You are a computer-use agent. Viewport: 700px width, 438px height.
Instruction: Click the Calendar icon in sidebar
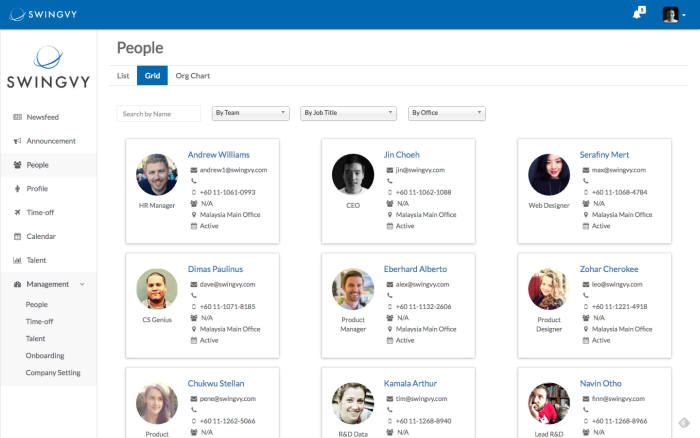point(17,236)
